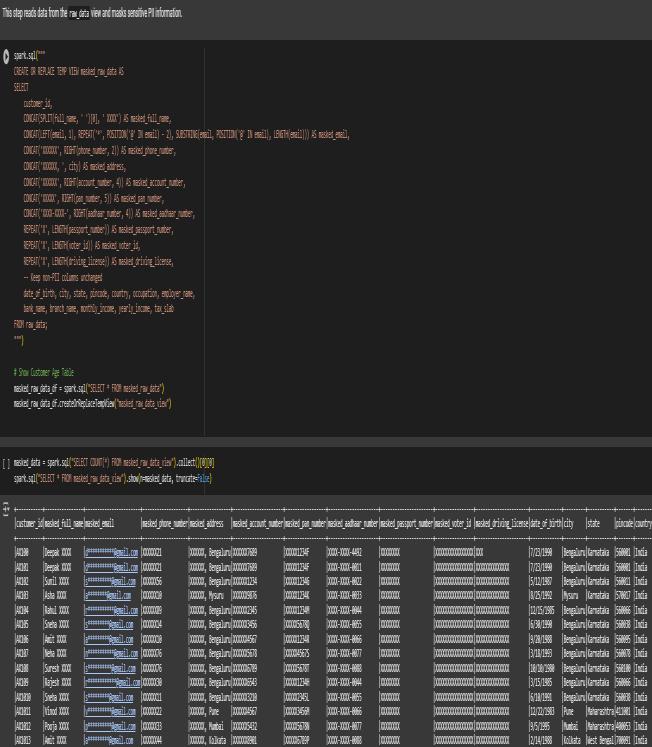
Task: Click the 'Sunil XXXX' name cell
Action: pos(57,581)
